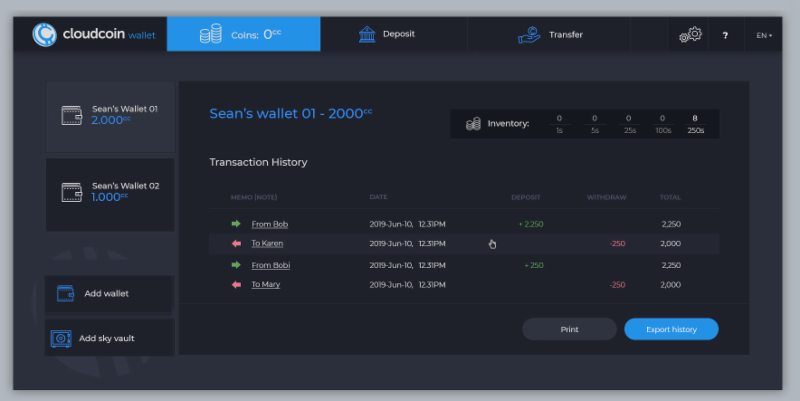Click the DEPOSIT column header
Screen dimensions: 800x401
point(526,197)
